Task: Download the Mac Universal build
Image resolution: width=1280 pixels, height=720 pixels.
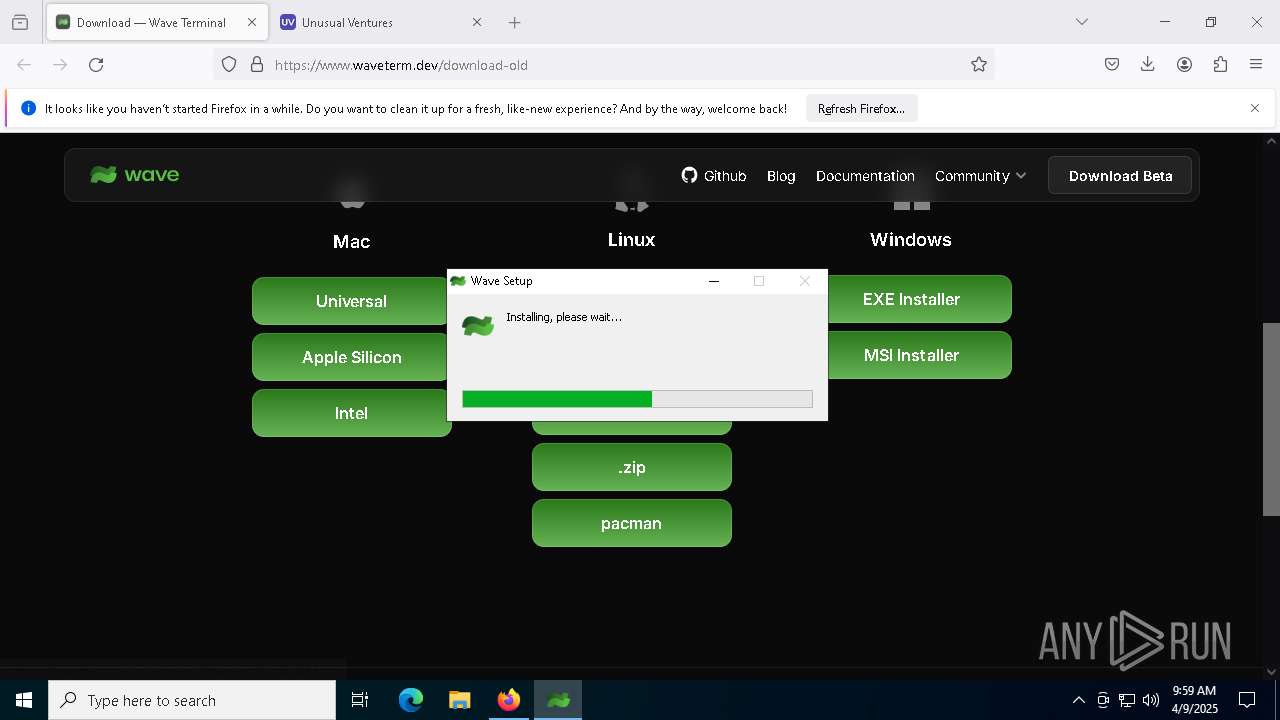Action: point(351,301)
